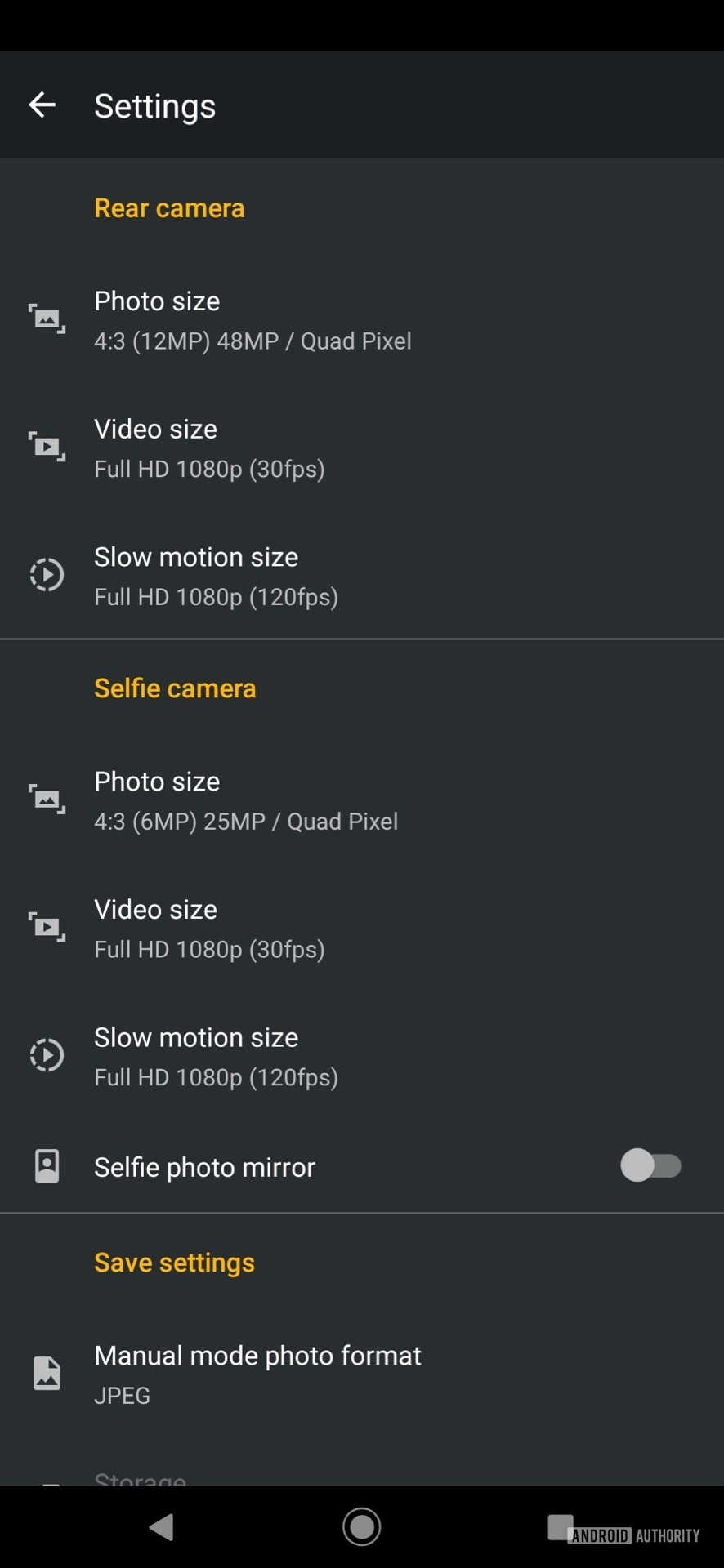Tap the back arrow icon
Screen dimensions: 724x1568
point(42,105)
